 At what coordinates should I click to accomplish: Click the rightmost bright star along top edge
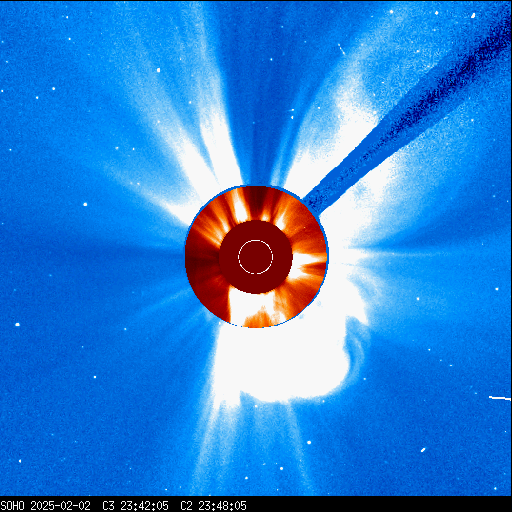[x=473, y=15]
